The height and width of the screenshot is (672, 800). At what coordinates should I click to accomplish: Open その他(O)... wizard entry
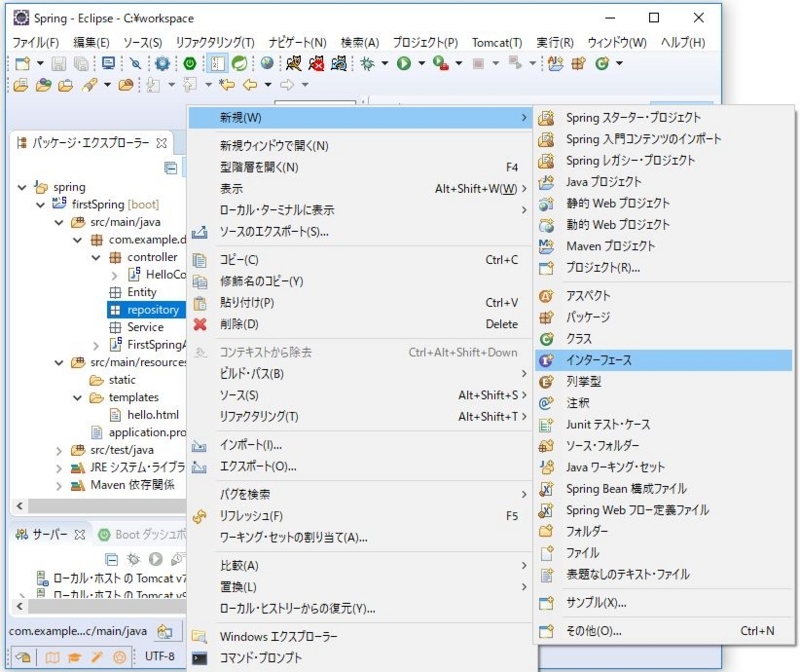point(663,631)
